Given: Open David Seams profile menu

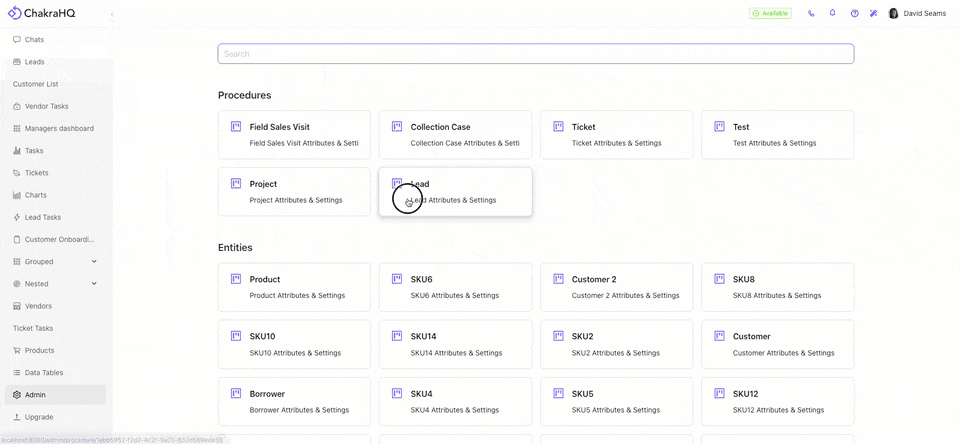Looking at the screenshot, I should tap(917, 14).
